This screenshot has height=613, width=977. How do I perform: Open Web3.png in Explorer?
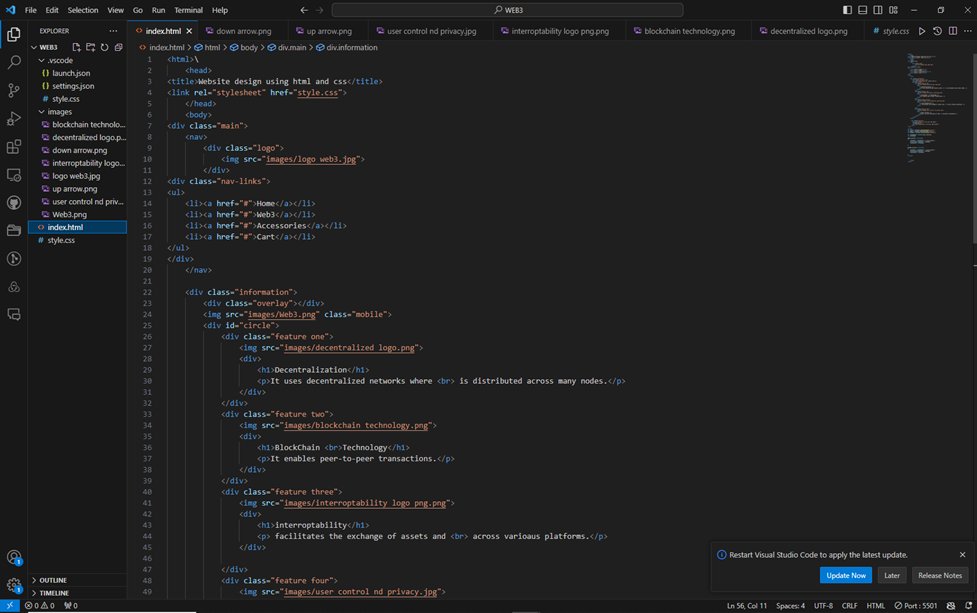pos(69,214)
